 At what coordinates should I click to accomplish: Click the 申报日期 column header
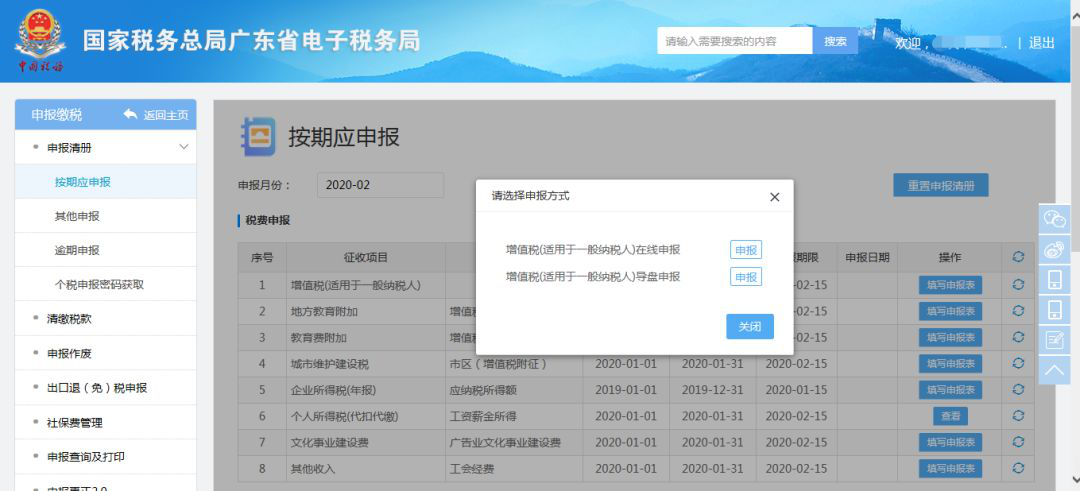point(867,258)
